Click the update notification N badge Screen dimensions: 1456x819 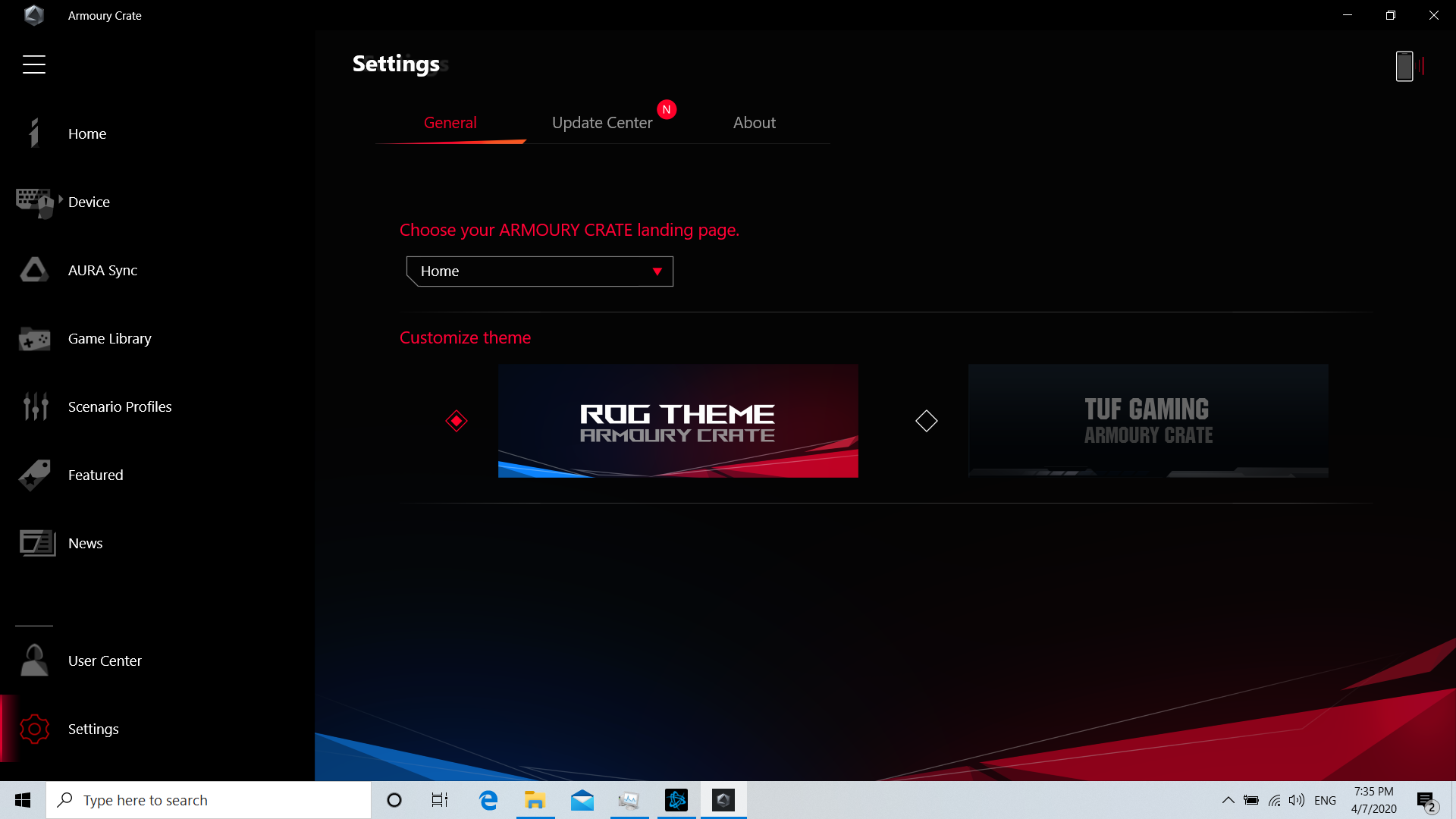(667, 109)
